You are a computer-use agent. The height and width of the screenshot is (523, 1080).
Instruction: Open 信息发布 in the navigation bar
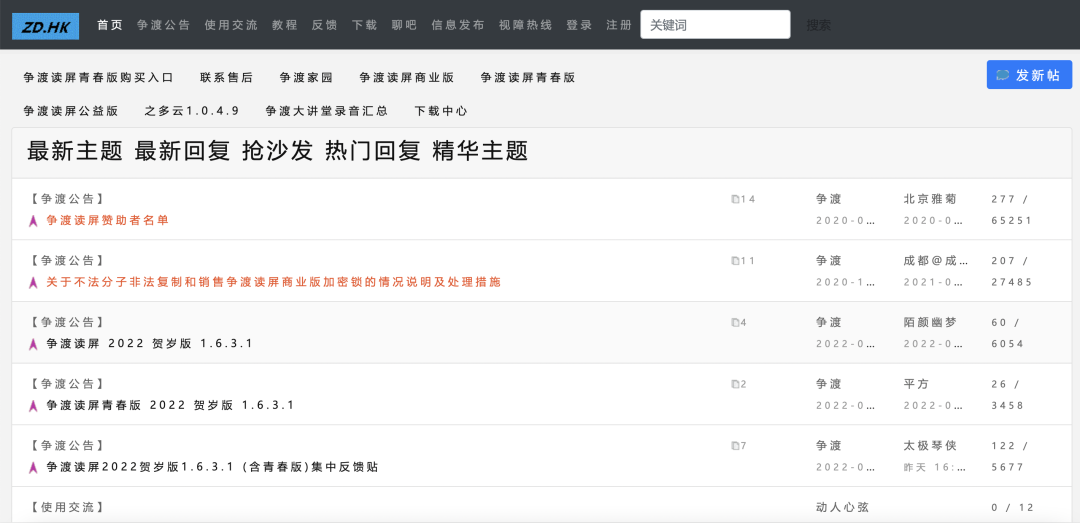(458, 25)
